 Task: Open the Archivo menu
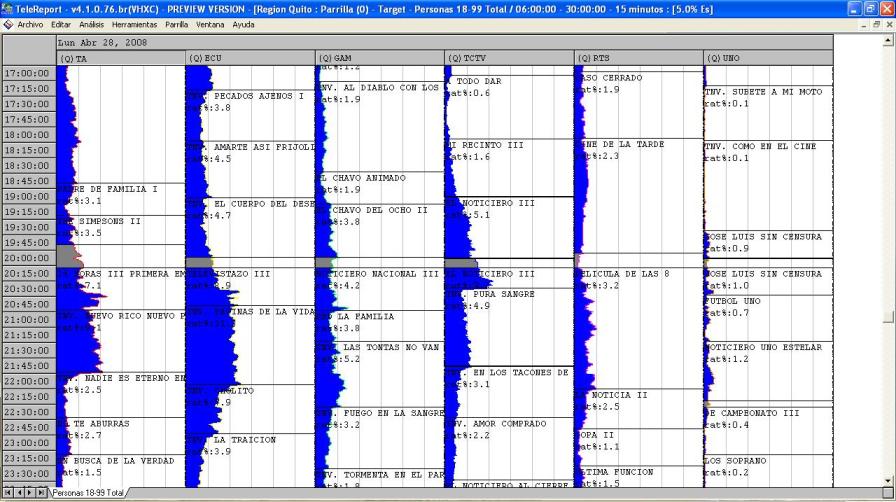point(30,25)
